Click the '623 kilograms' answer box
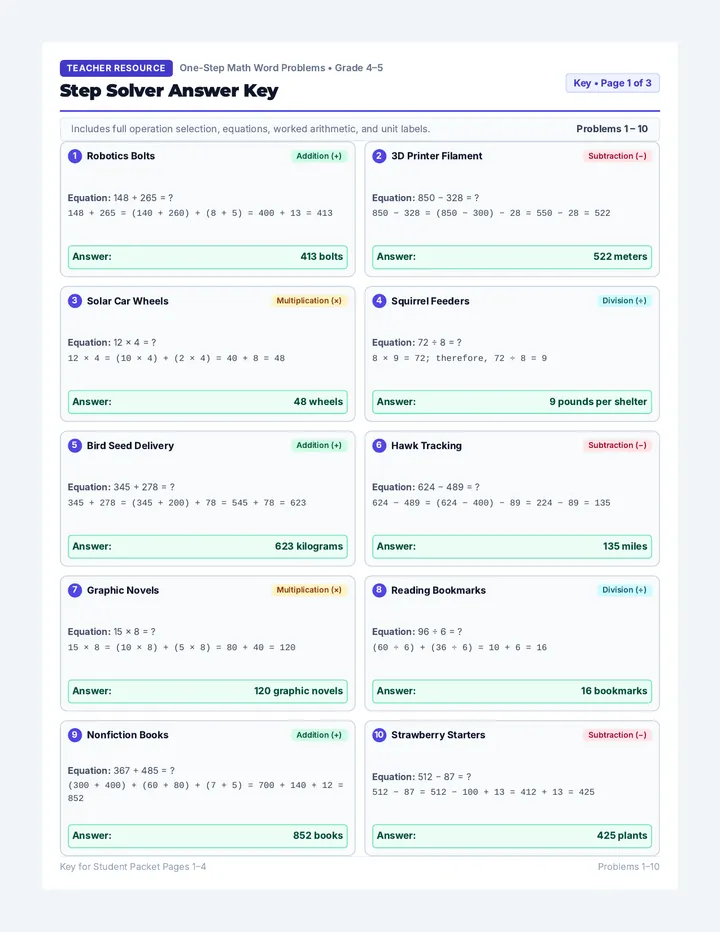Viewport: 720px width, 932px height. [207, 546]
